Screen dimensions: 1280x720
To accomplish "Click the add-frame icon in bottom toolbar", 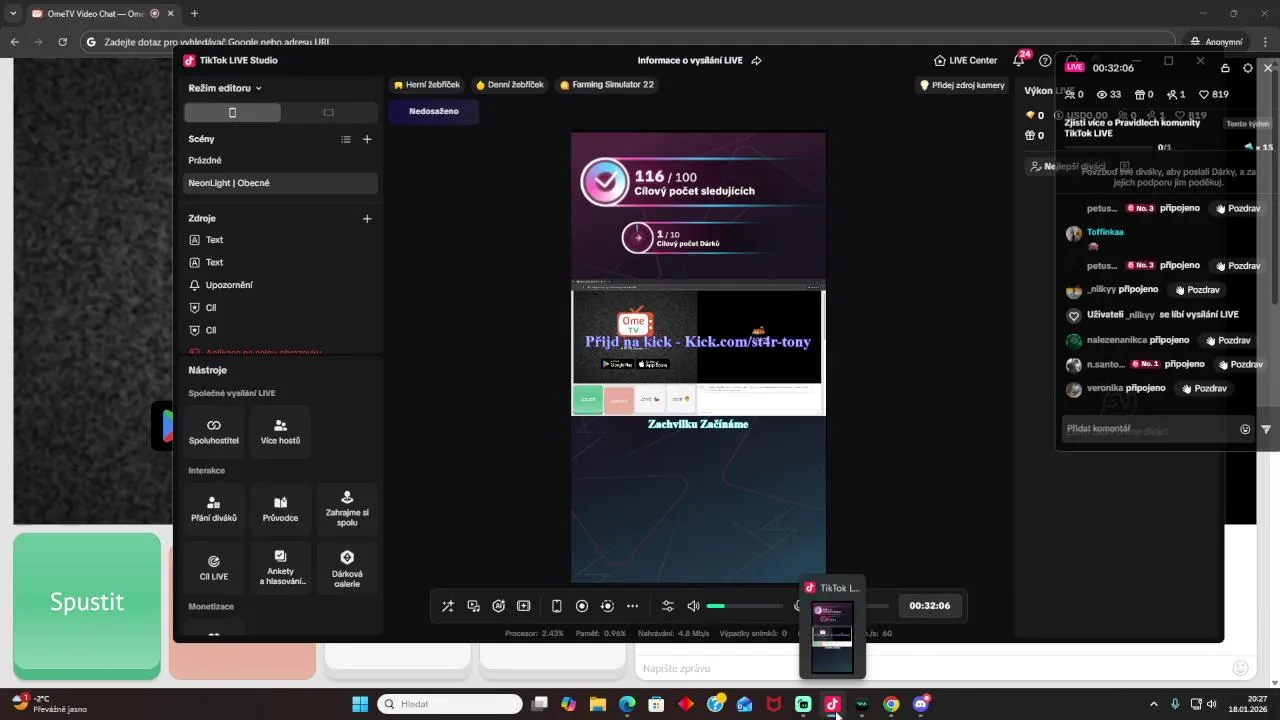I will pos(523,606).
